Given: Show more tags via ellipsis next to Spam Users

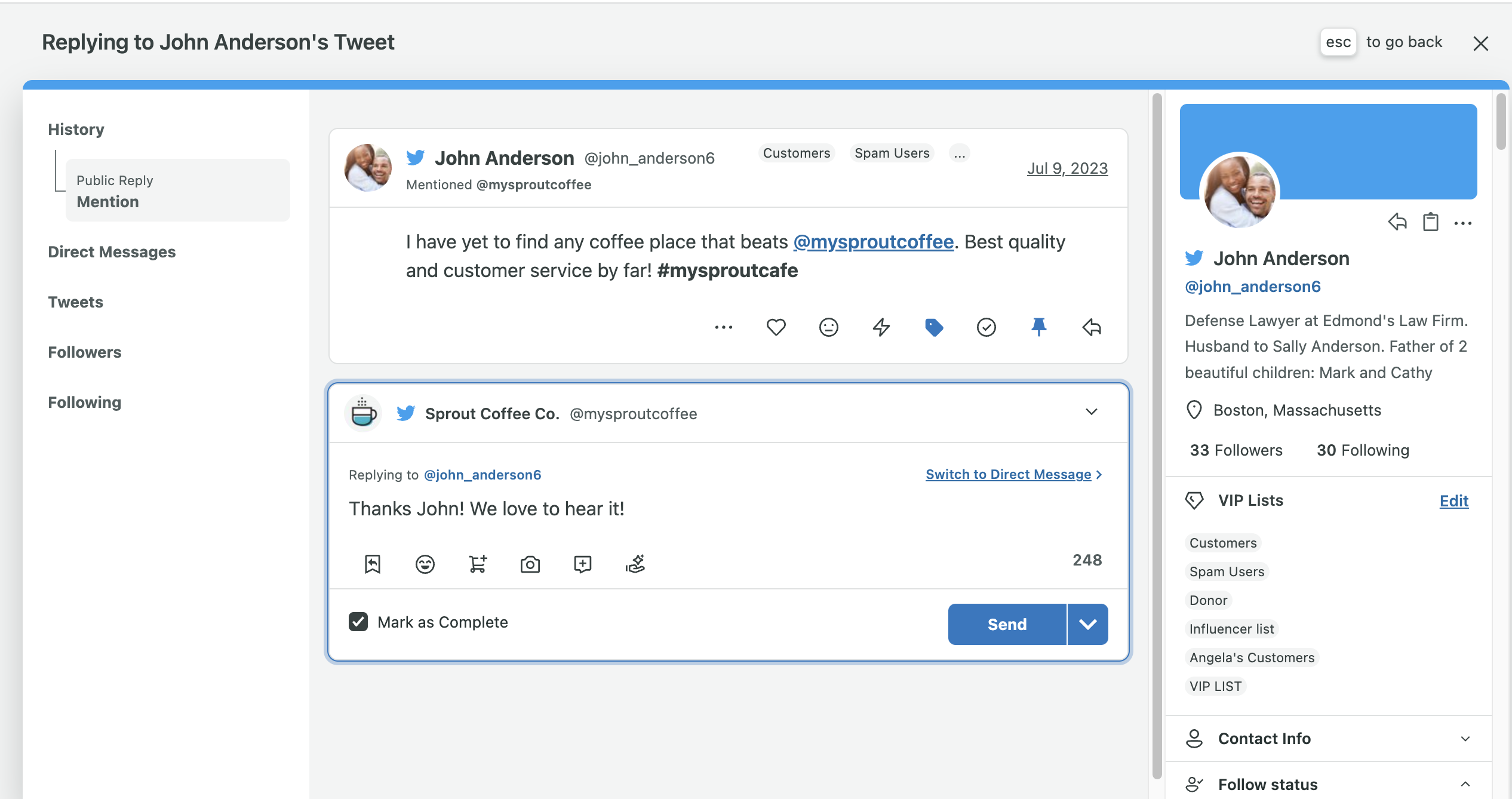Looking at the screenshot, I should [x=960, y=153].
